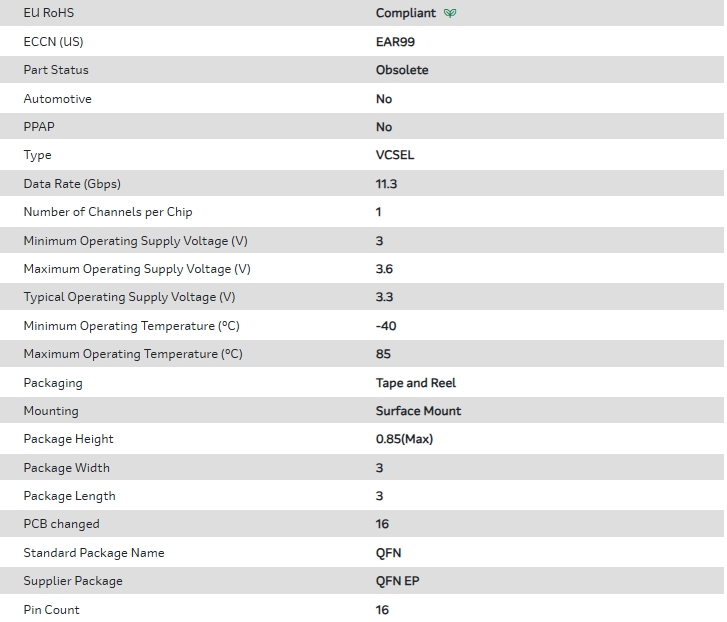The height and width of the screenshot is (622, 727).
Task: Click the Number of Channels per Chip label
Action: click(x=108, y=212)
